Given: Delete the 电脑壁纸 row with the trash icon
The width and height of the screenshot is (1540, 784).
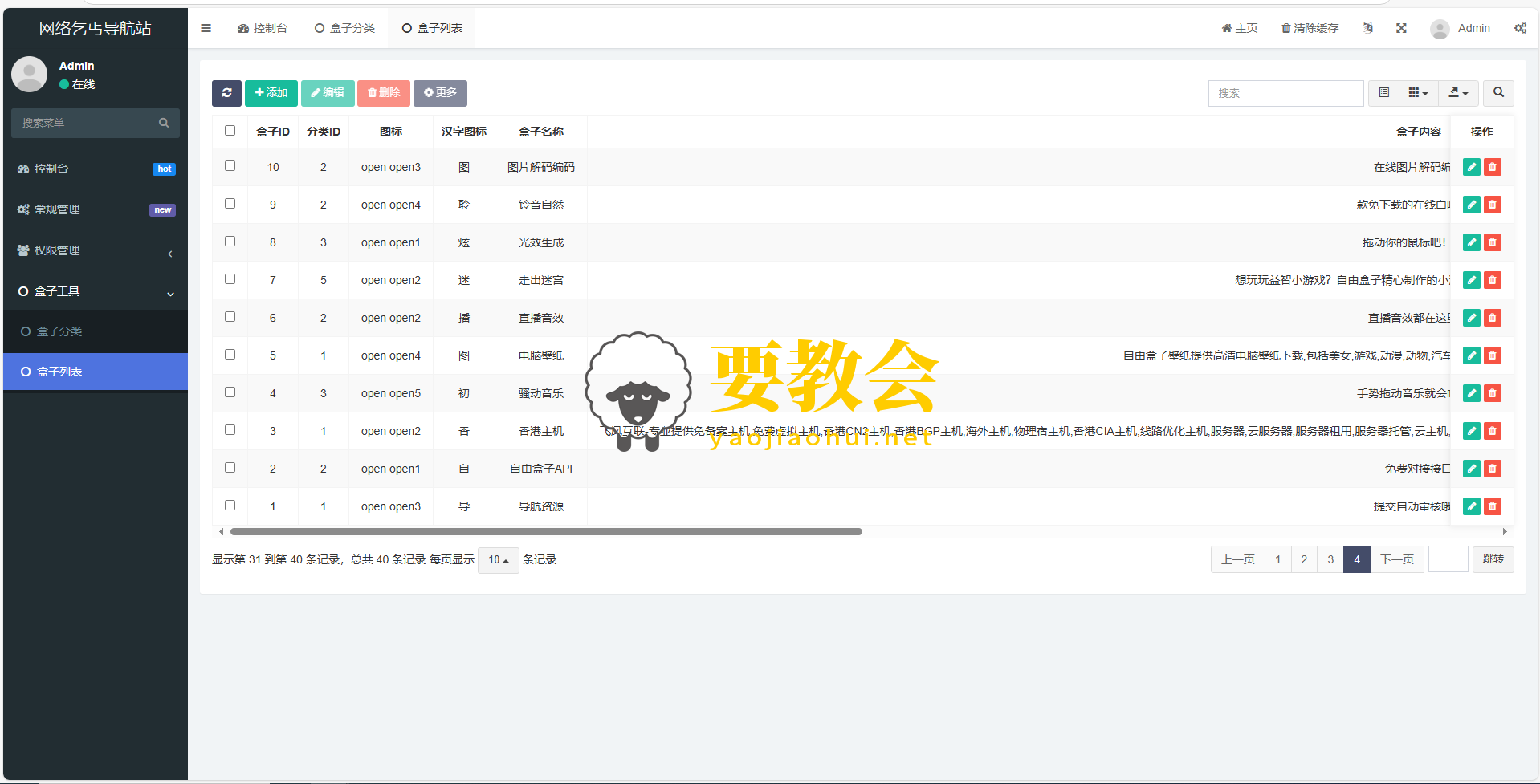Looking at the screenshot, I should tap(1493, 355).
